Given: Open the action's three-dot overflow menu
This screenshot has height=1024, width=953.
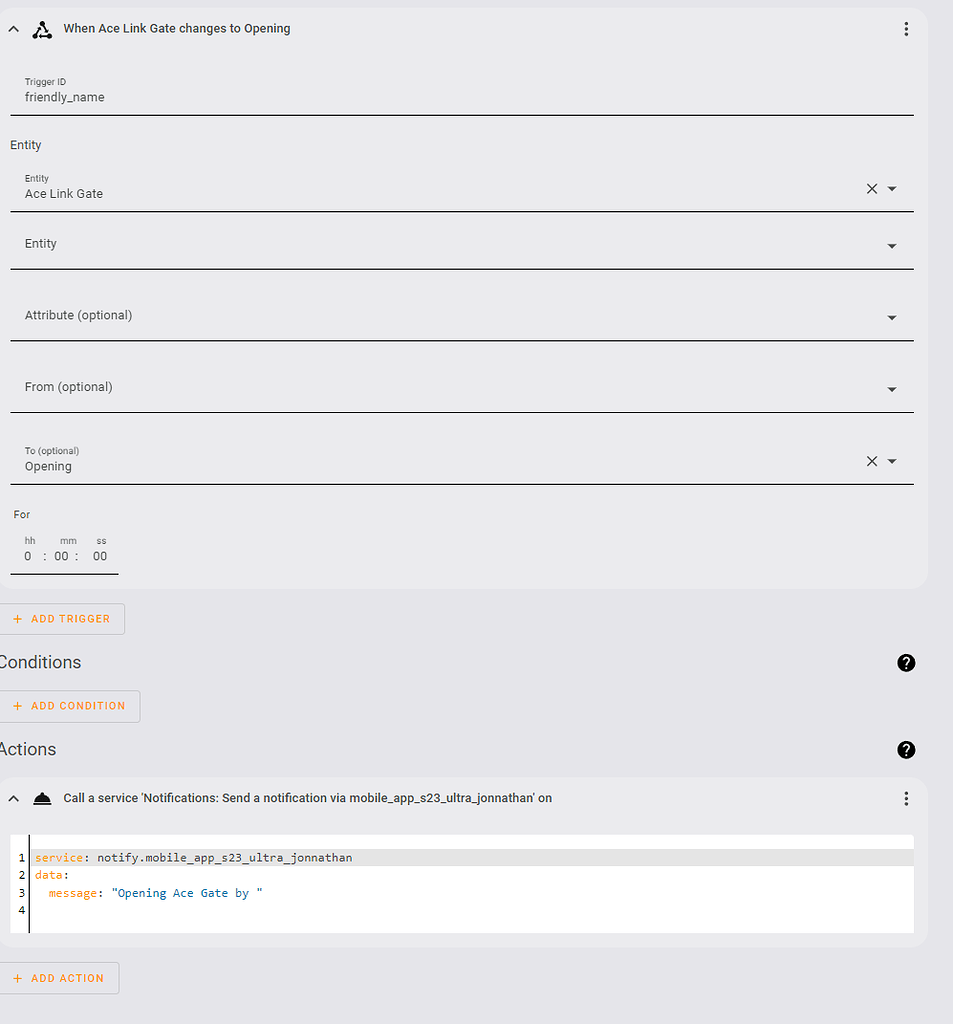Looking at the screenshot, I should click(906, 798).
